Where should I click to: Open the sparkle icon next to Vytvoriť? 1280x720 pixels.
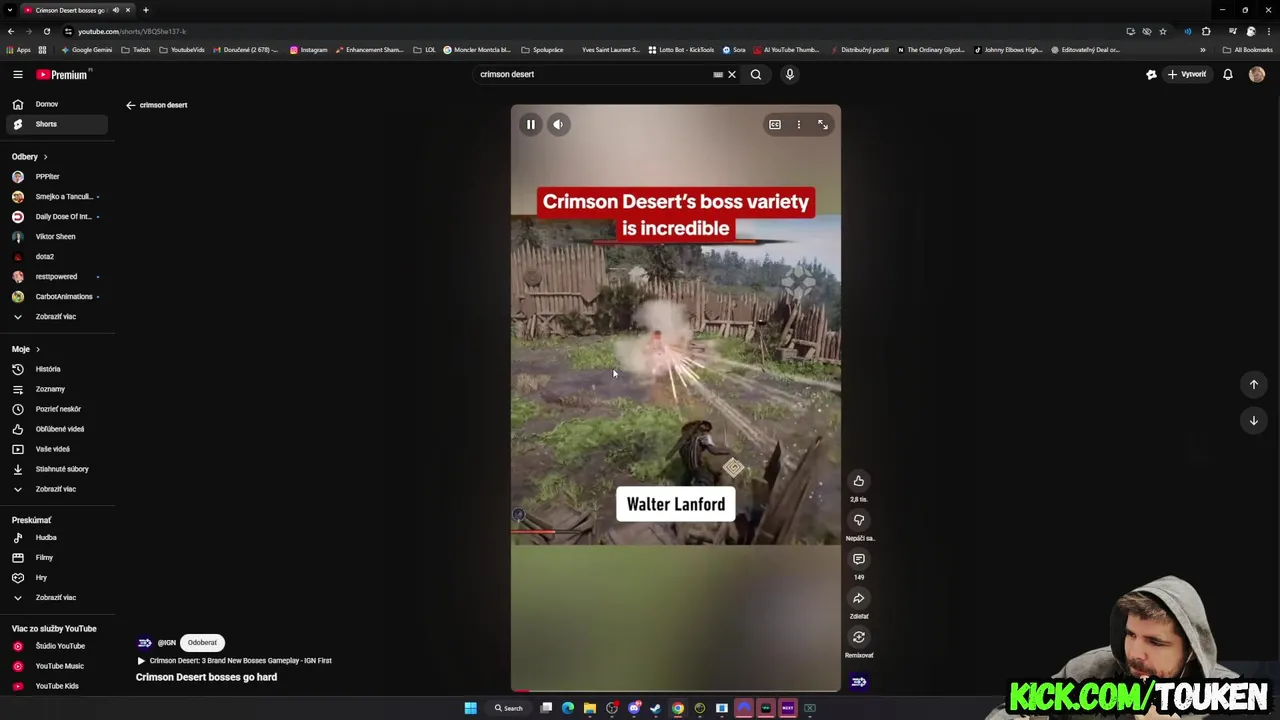pyautogui.click(x=1151, y=74)
